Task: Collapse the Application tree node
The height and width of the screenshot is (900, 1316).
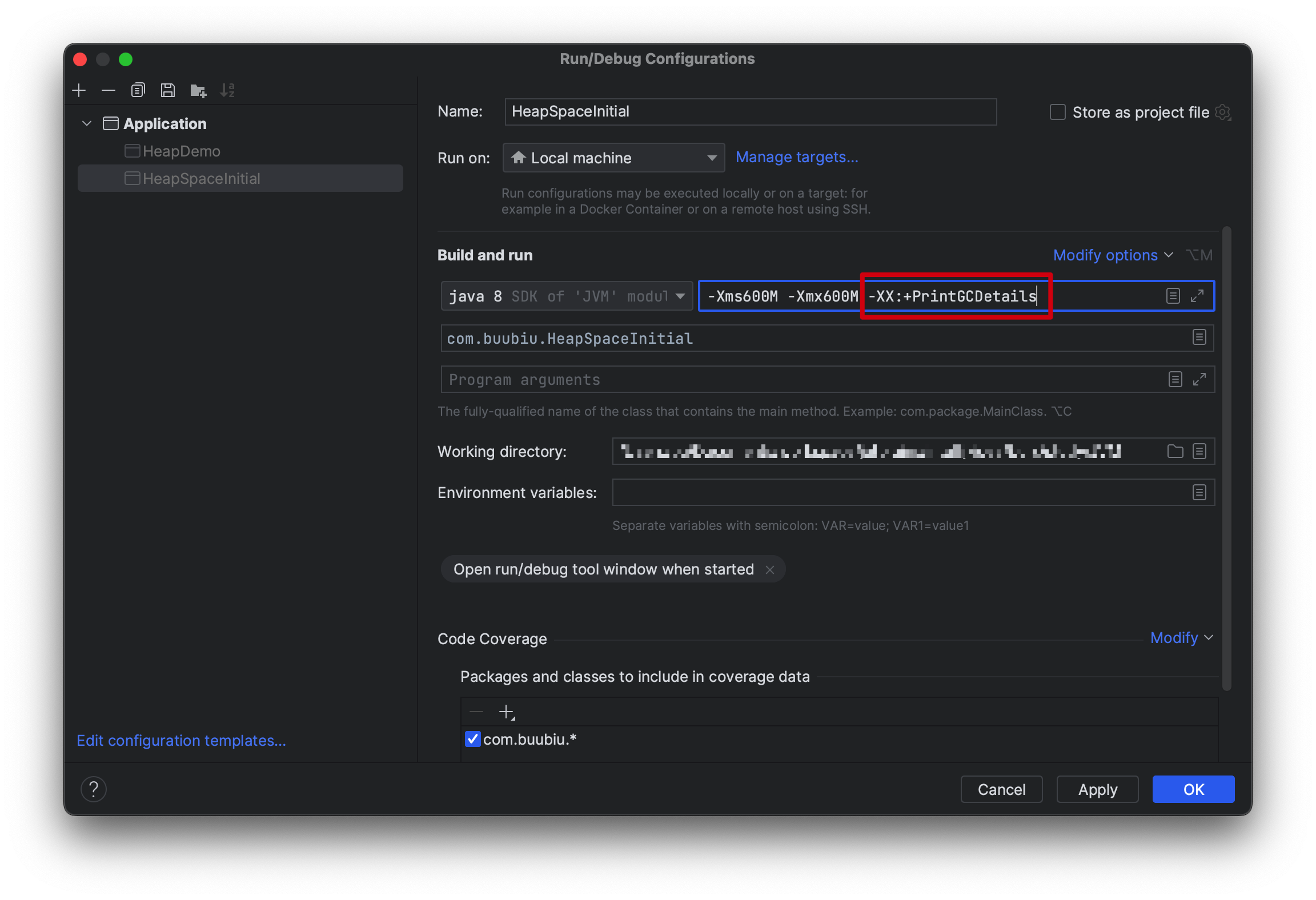Action: (87, 123)
